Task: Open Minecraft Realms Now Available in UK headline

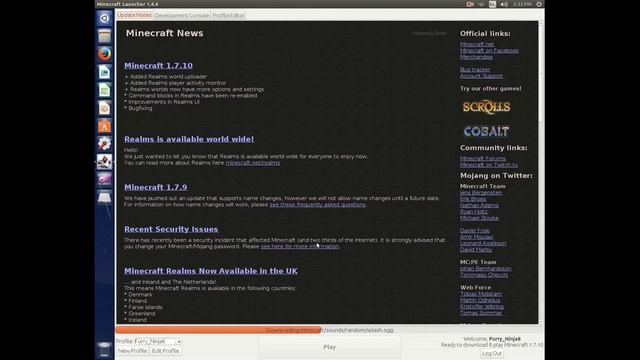Action: pyautogui.click(x=211, y=271)
